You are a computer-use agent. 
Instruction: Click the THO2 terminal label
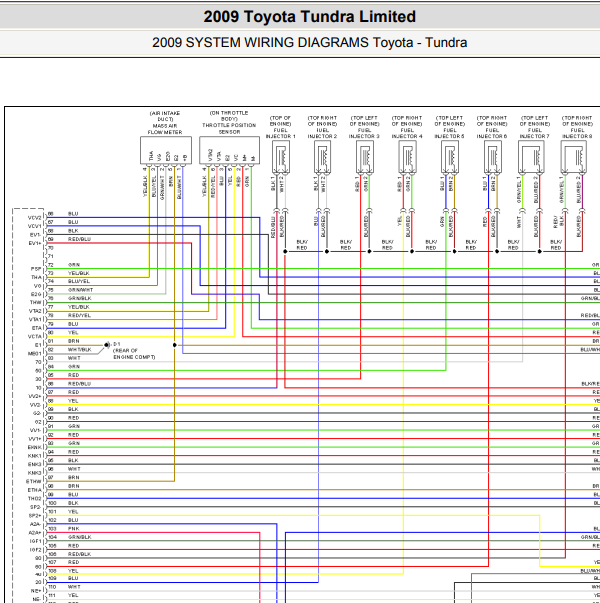click(35, 498)
